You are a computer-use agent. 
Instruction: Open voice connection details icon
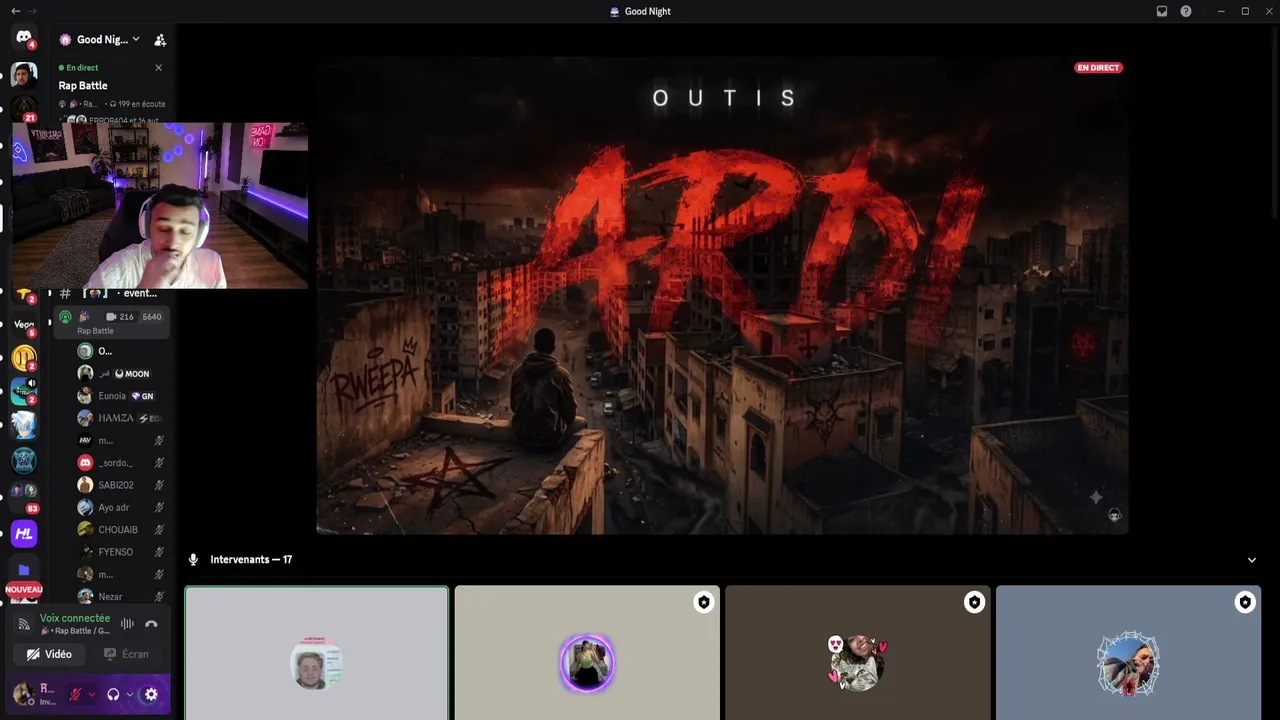click(24, 624)
